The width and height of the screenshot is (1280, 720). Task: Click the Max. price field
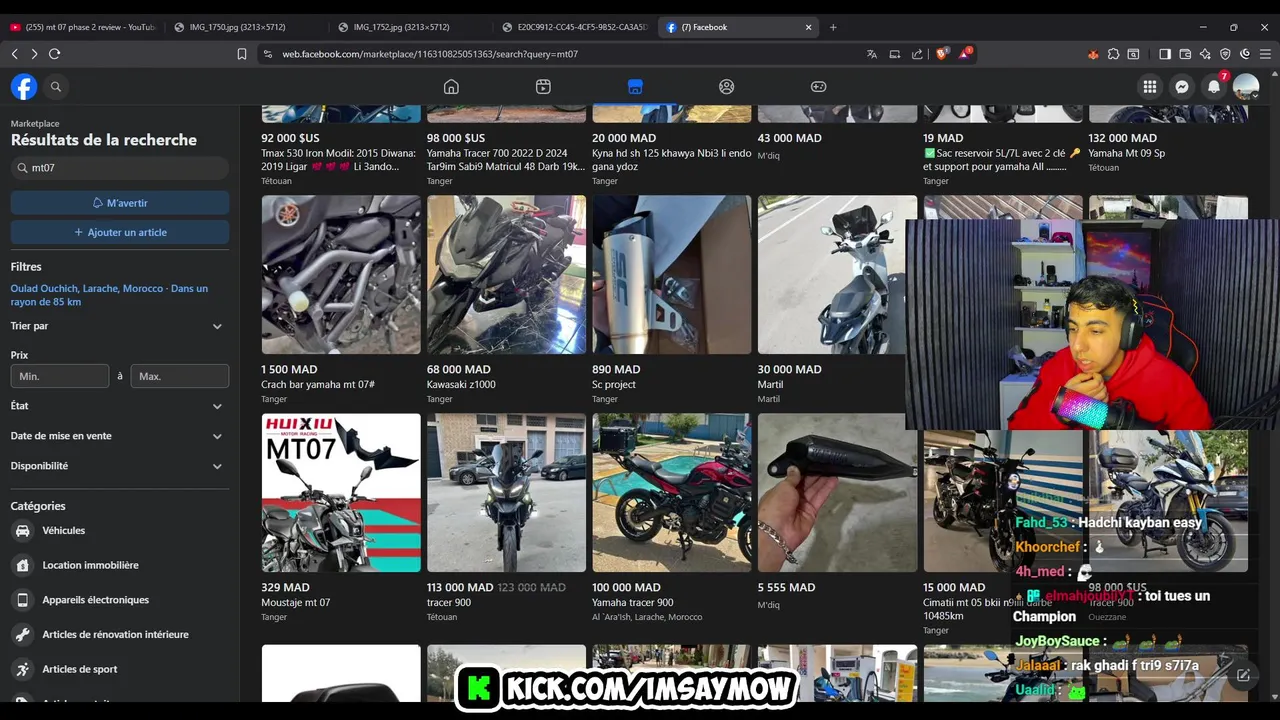pyautogui.click(x=180, y=376)
